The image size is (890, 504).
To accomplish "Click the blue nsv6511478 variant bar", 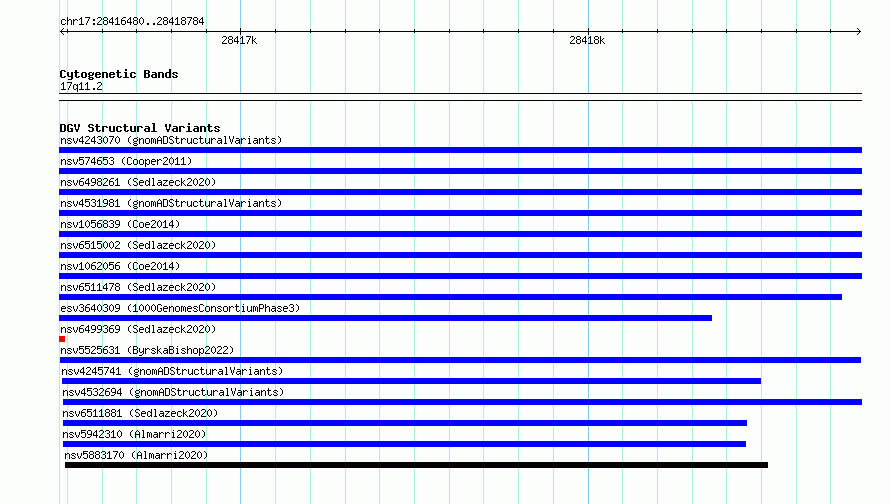I will 450,297.
